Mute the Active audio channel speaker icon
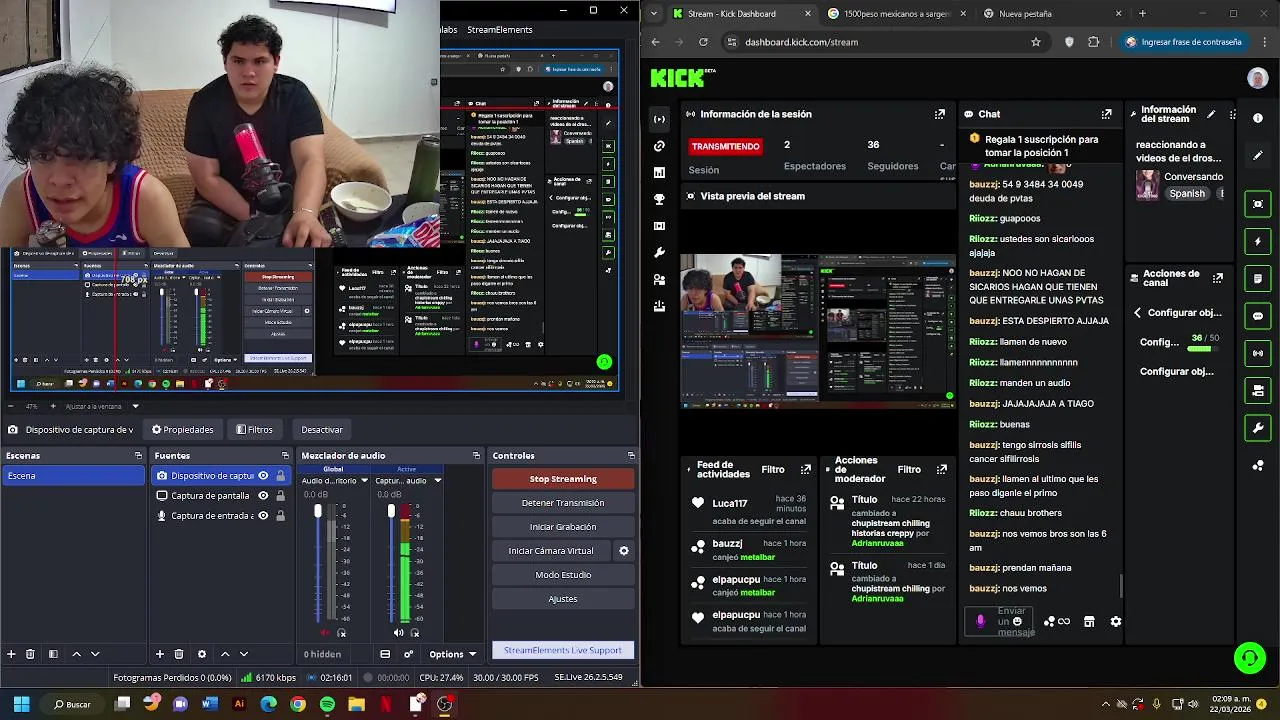This screenshot has width=1280, height=720. [398, 633]
